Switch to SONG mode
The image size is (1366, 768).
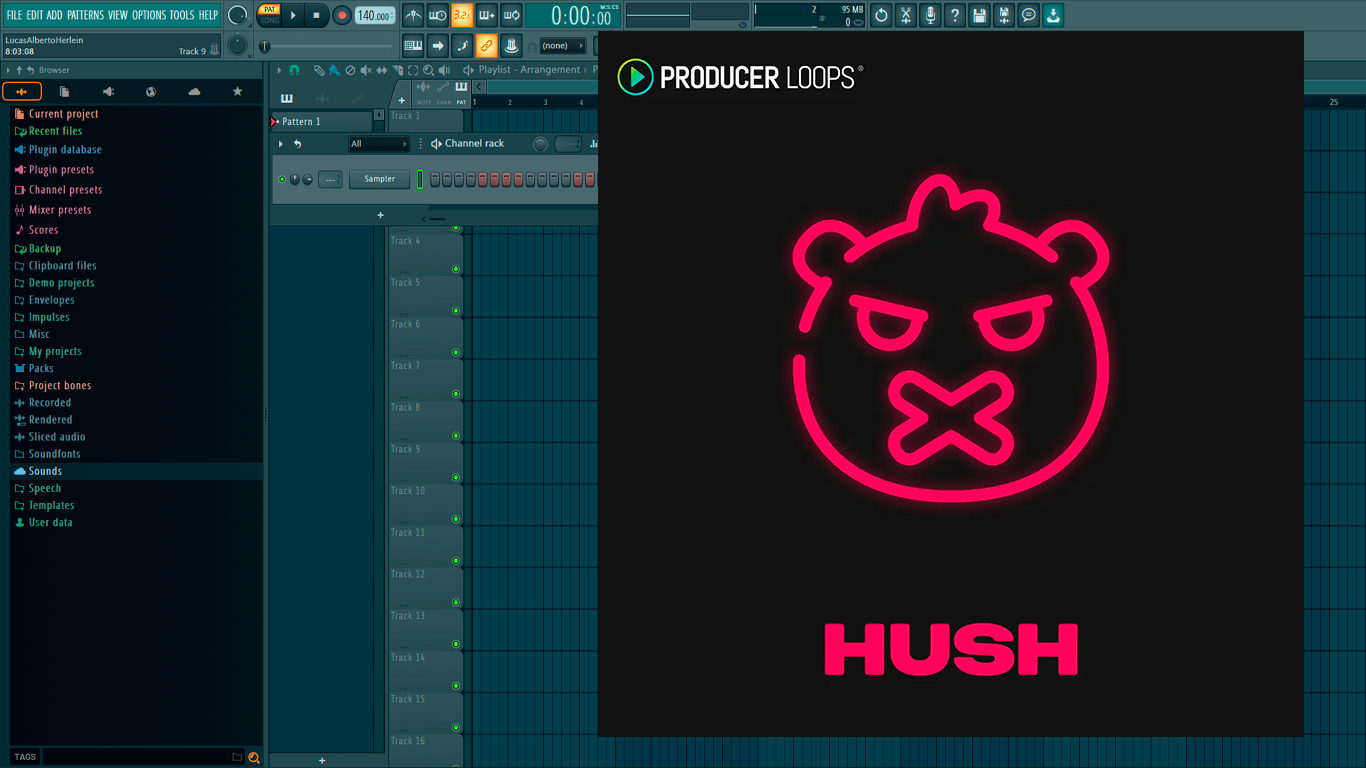(269, 20)
